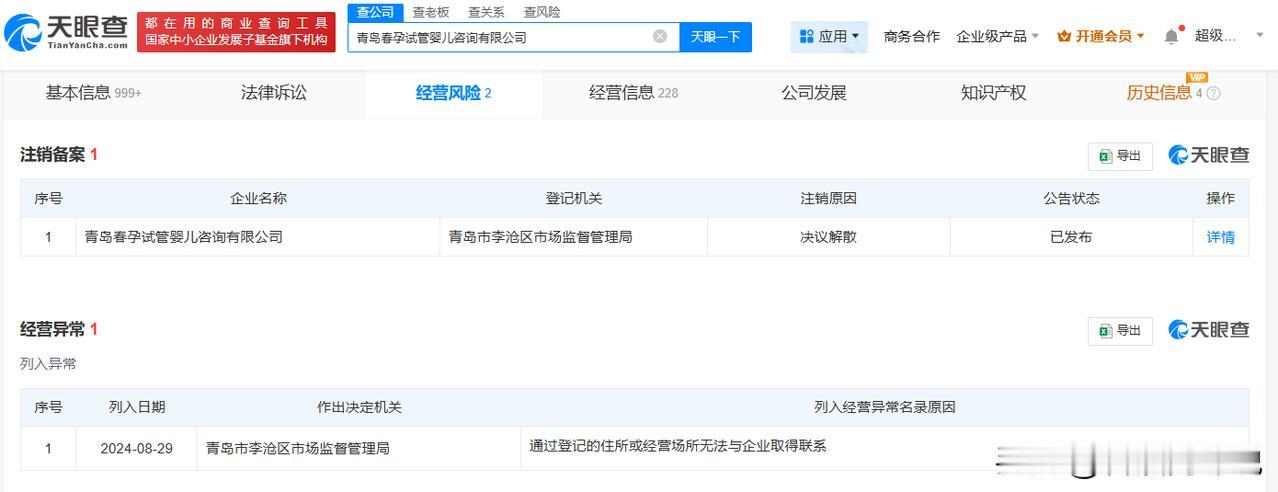Select the 查公司 search tab
The image size is (1278, 492).
point(376,12)
